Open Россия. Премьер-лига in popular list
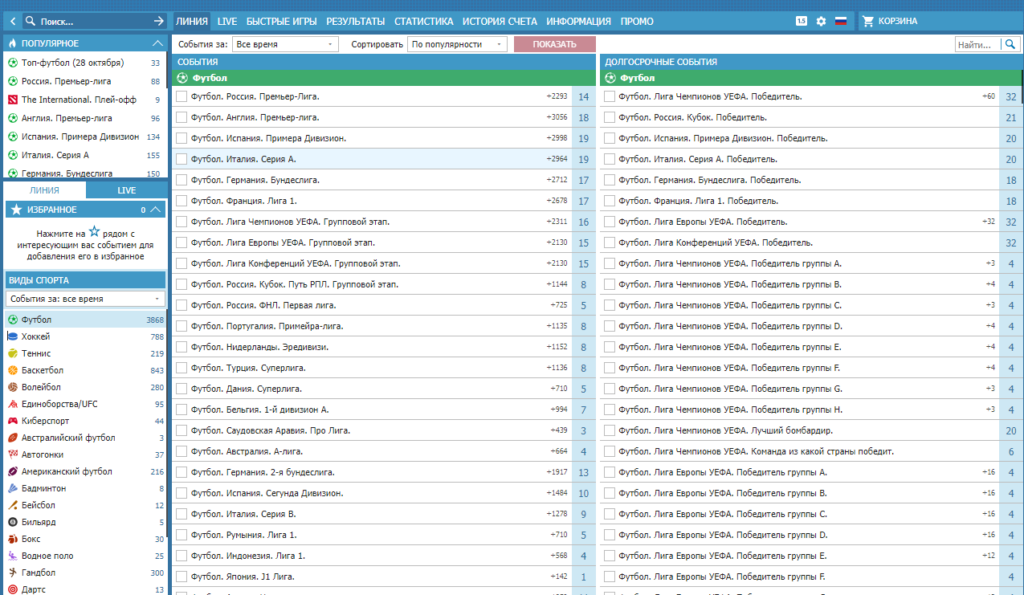 (66, 82)
